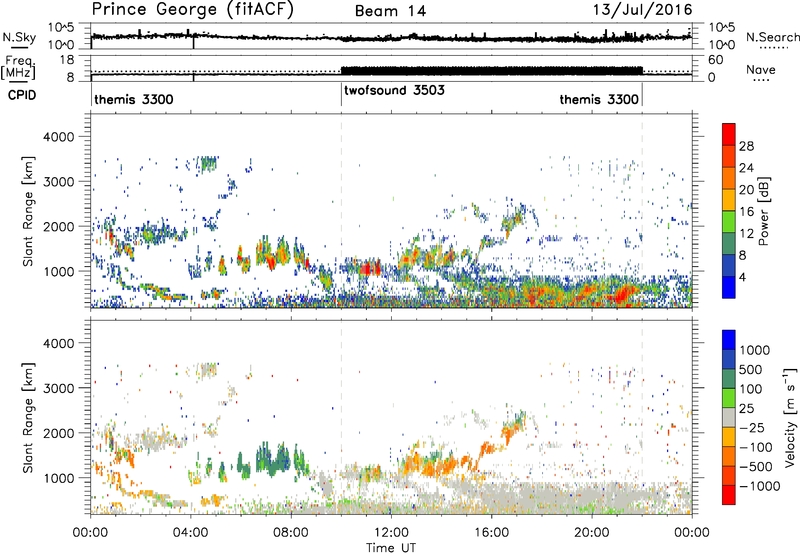Click the 'Time UT' axis label

391,548
